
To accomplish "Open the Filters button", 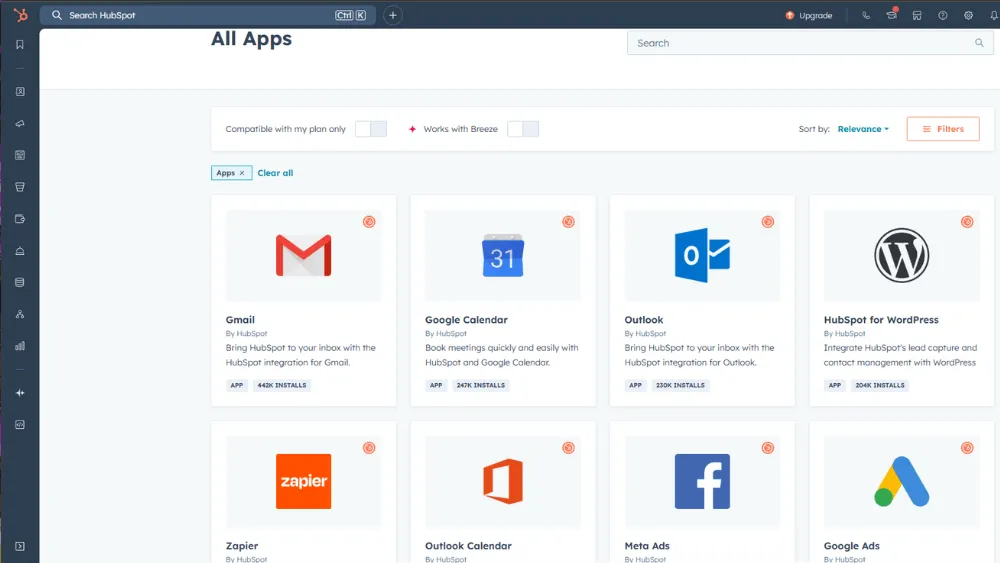I will coord(943,129).
